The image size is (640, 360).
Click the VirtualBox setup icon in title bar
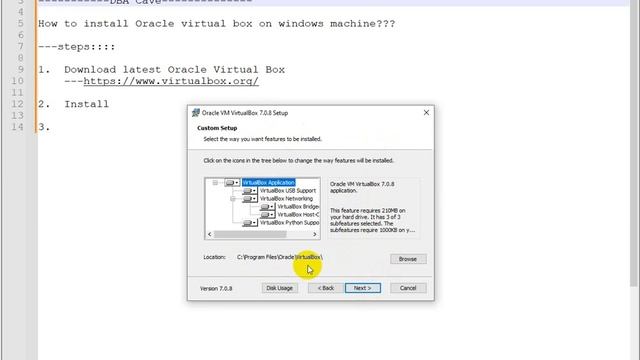[x=196, y=113]
